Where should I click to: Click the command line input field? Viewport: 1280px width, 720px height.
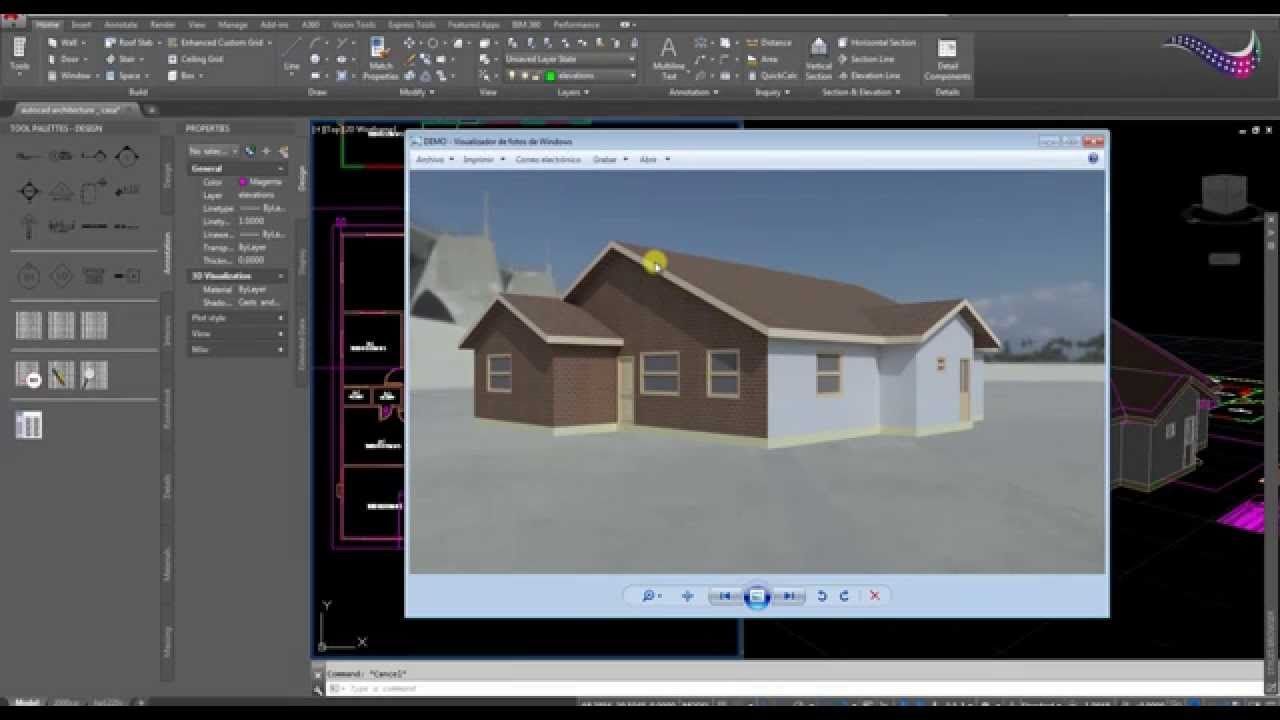[700, 688]
